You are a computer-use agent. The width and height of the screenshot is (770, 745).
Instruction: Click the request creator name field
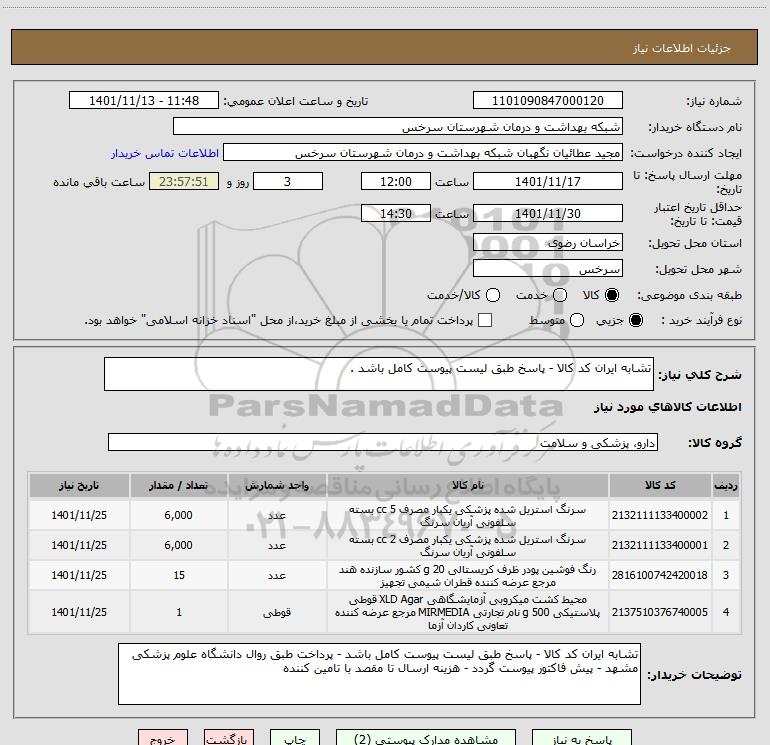pos(423,153)
